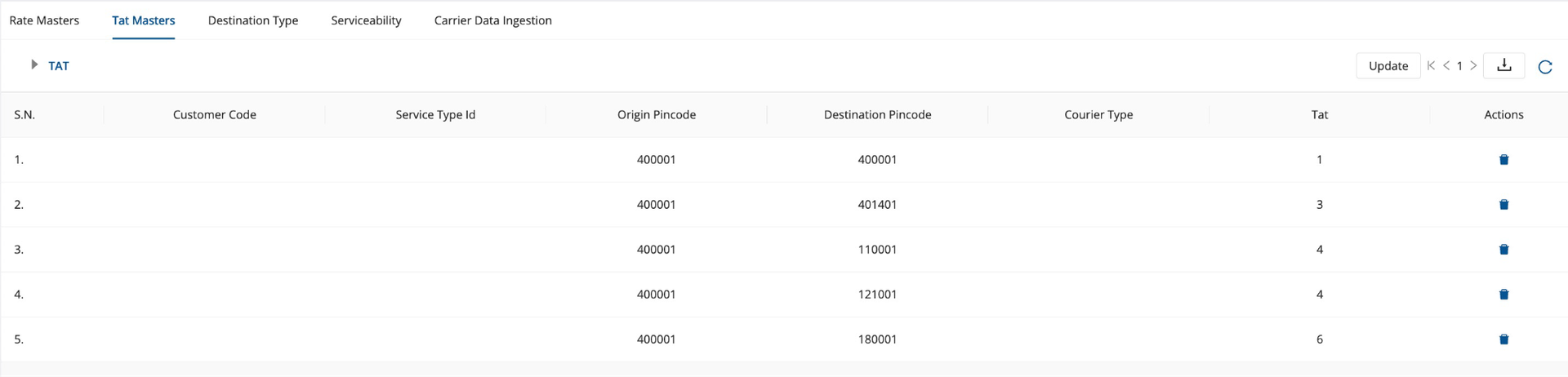Go to the previous page
The height and width of the screenshot is (377, 1568).
pyautogui.click(x=1446, y=66)
